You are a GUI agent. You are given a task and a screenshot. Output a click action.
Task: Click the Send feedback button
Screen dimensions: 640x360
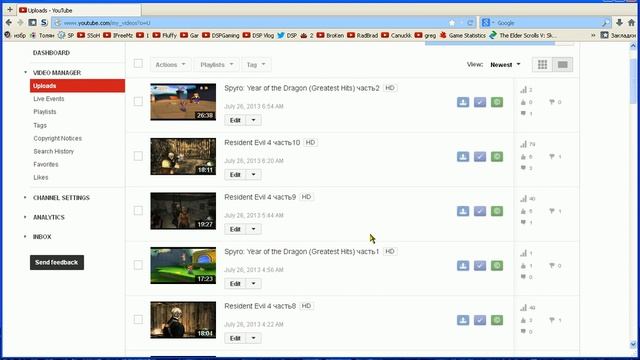(57, 262)
